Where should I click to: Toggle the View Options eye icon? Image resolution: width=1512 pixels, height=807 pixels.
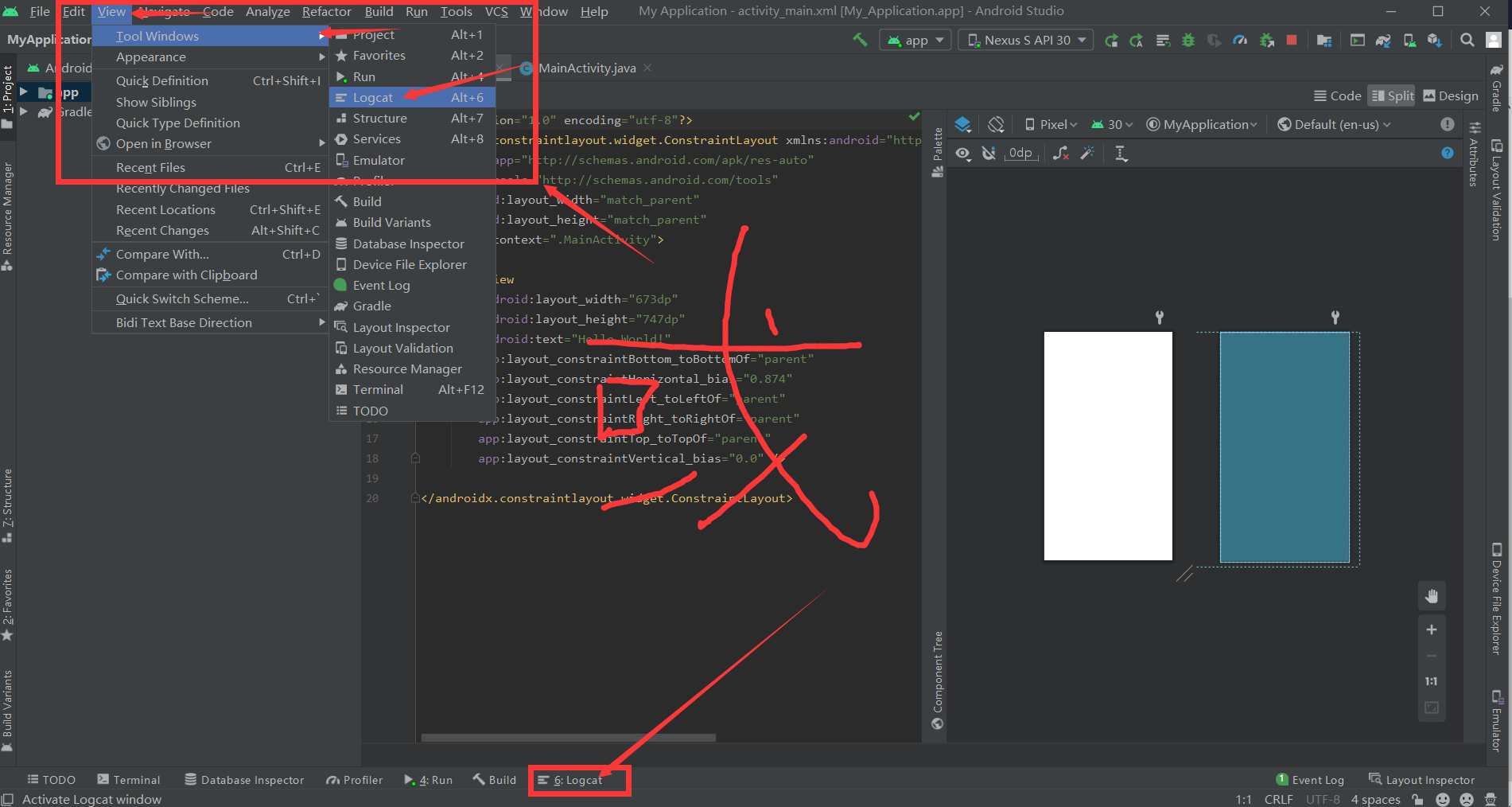[x=963, y=153]
